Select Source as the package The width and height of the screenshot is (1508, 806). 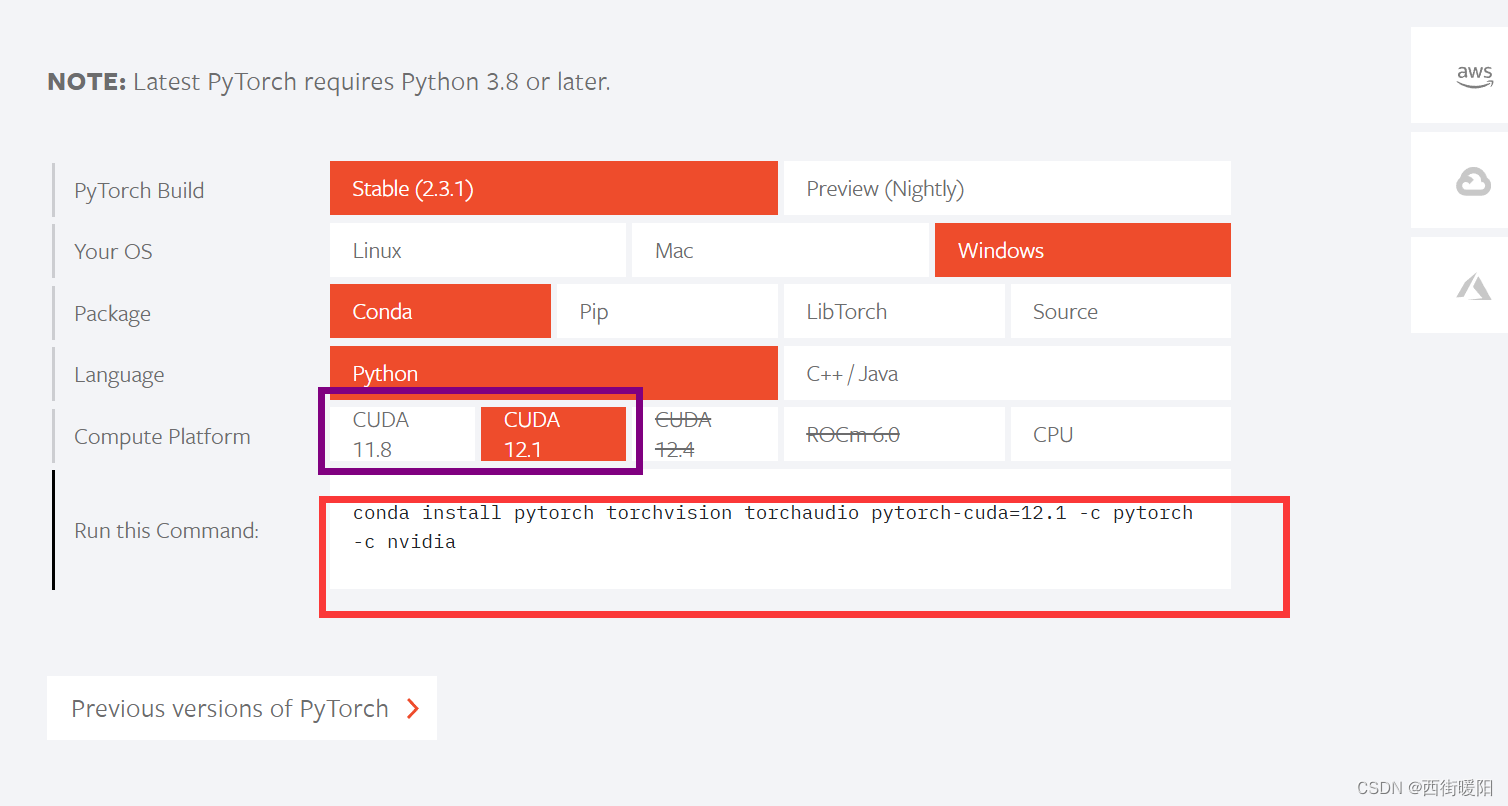coord(1121,311)
